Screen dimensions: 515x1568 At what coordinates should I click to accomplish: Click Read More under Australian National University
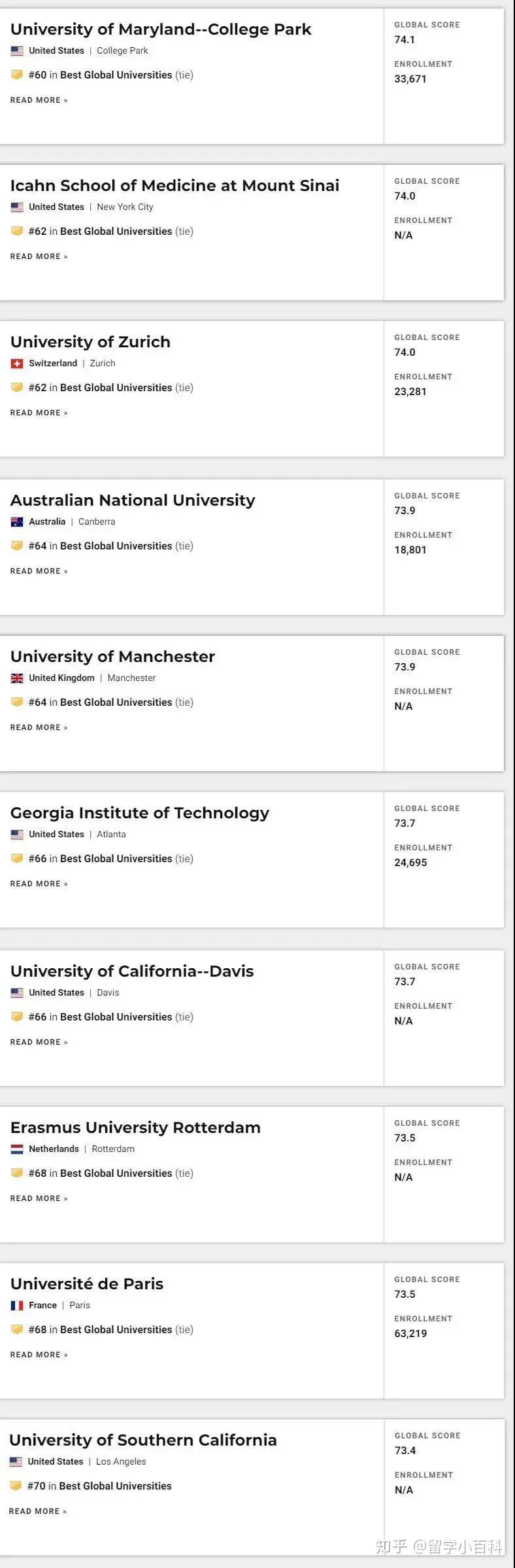tap(39, 571)
